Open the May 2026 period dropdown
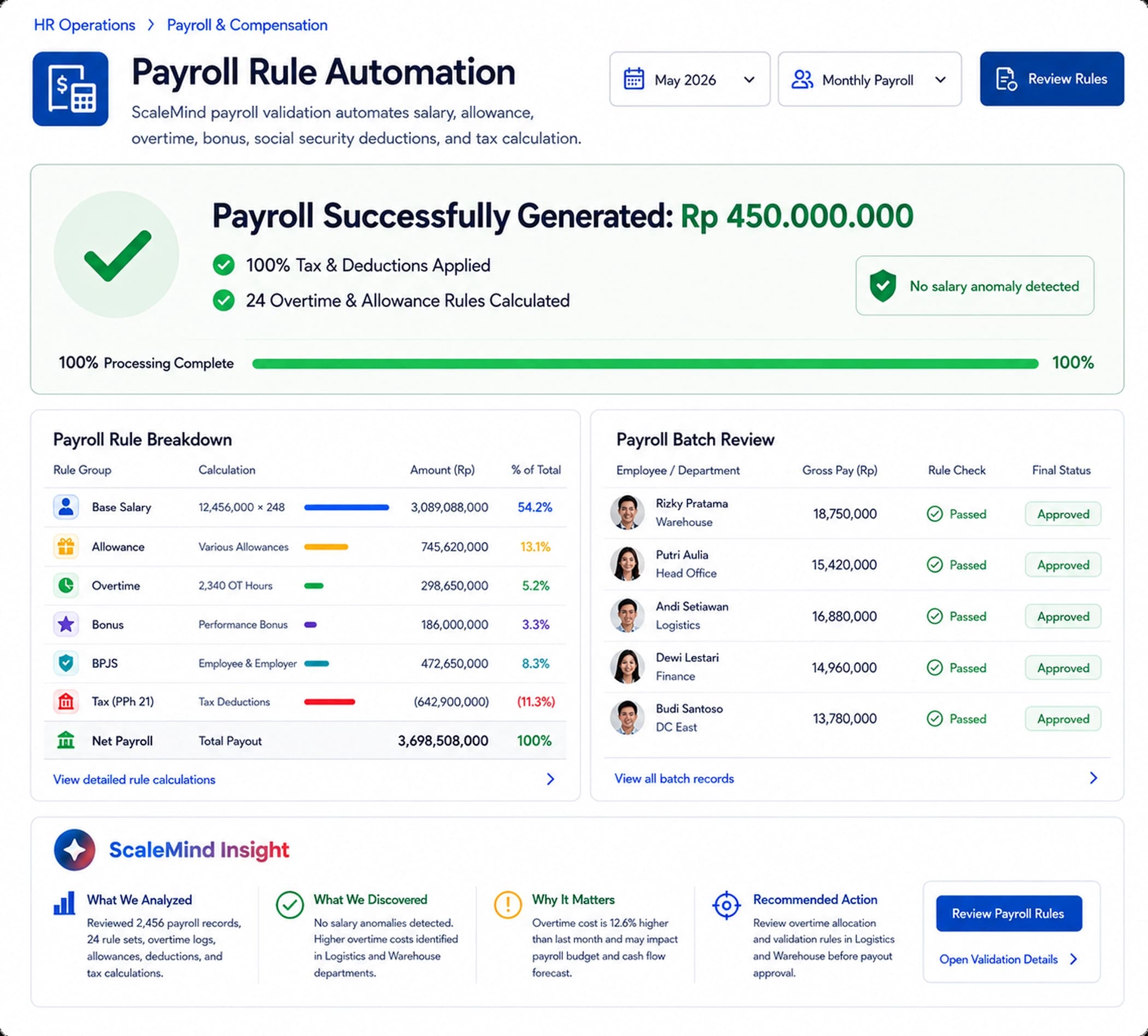Image resolution: width=1148 pixels, height=1036 pixels. pos(689,79)
